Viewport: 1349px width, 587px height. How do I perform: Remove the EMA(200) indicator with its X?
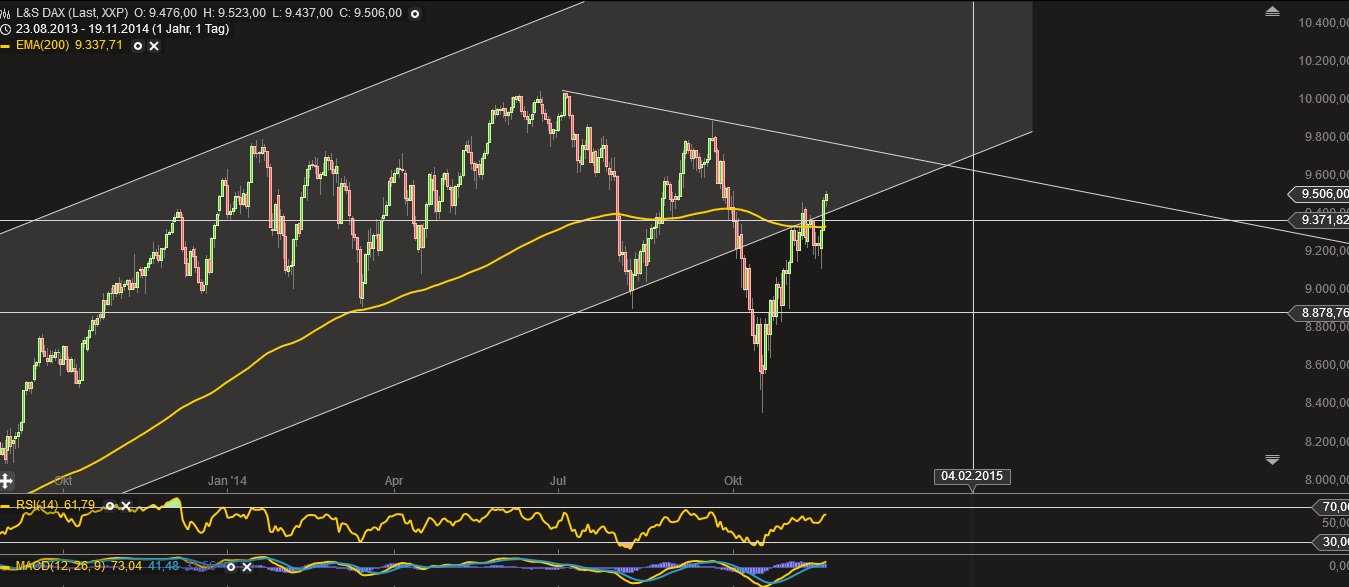pos(156,46)
